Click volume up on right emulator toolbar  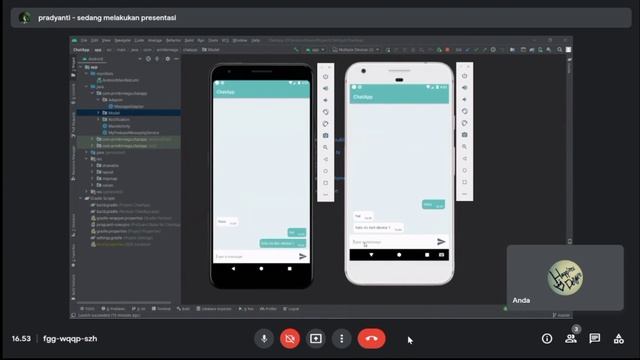click(464, 88)
